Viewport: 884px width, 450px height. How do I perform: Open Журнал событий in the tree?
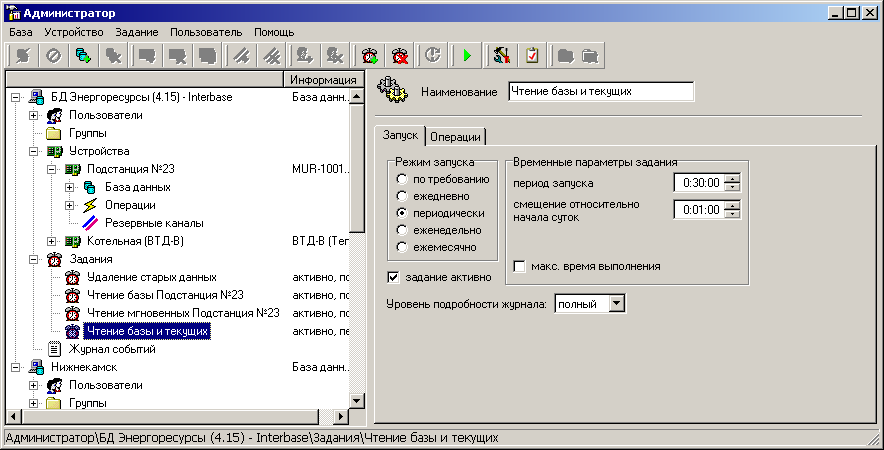[x=112, y=349]
